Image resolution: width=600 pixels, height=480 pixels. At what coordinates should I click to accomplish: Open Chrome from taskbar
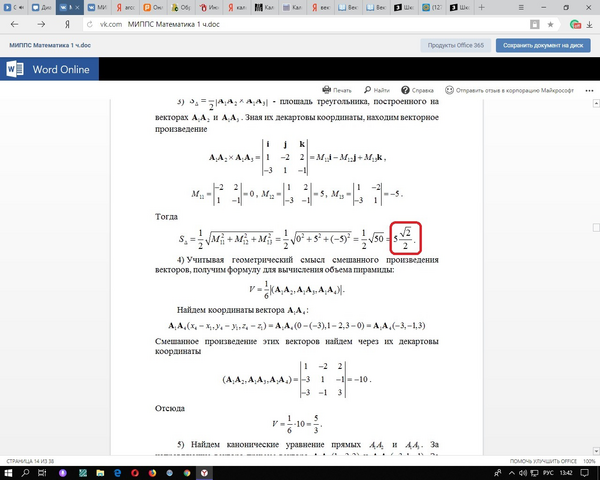pyautogui.click(x=187, y=473)
